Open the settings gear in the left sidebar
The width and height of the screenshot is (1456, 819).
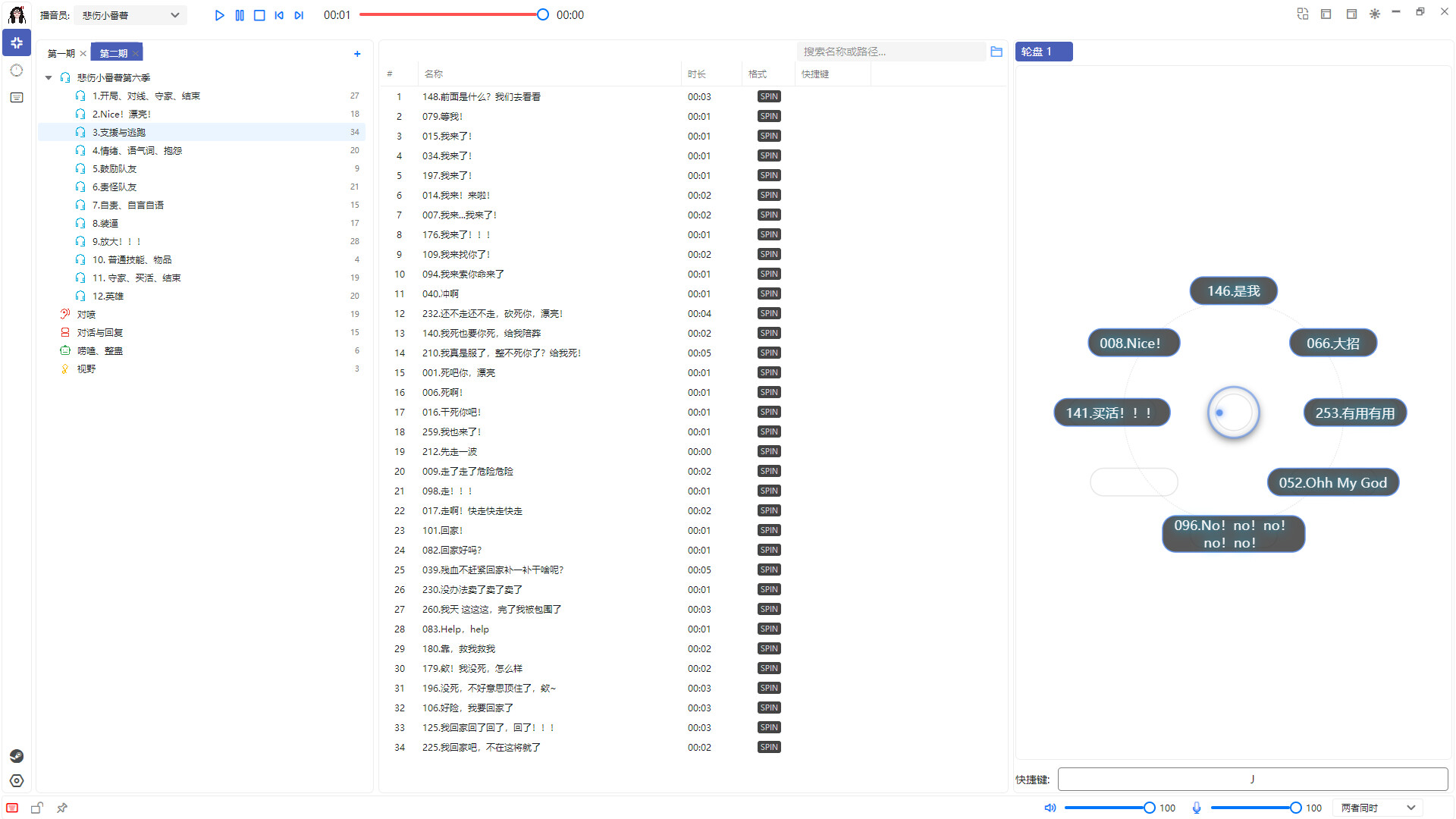[x=17, y=780]
